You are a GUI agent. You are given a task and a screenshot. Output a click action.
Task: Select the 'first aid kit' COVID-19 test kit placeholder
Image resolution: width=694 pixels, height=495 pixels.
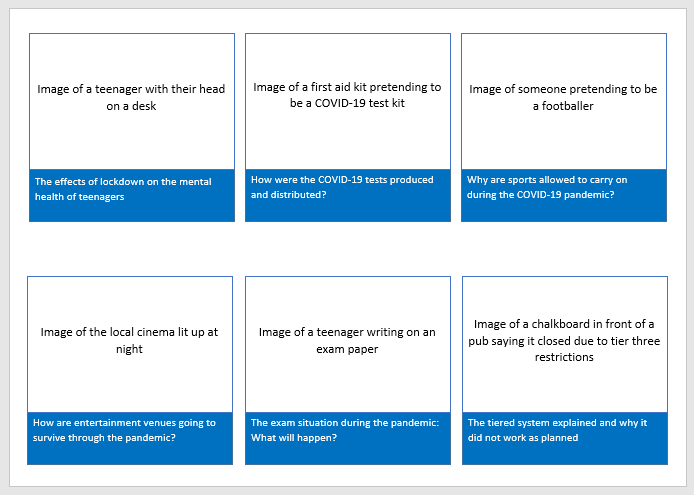[348, 101]
